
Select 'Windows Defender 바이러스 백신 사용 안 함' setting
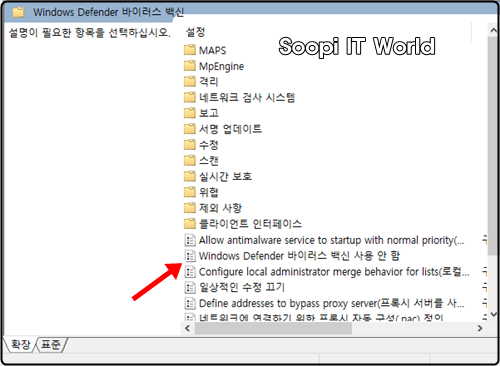[299, 256]
